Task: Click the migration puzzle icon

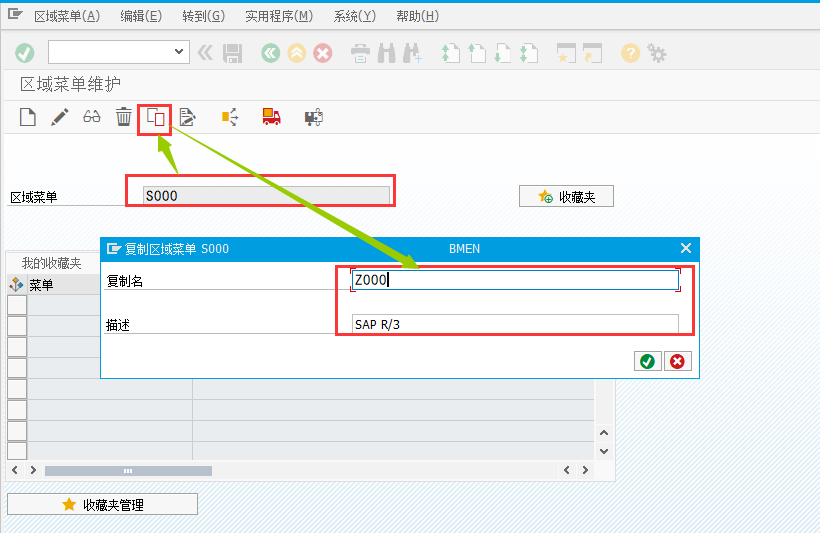Action: point(313,117)
